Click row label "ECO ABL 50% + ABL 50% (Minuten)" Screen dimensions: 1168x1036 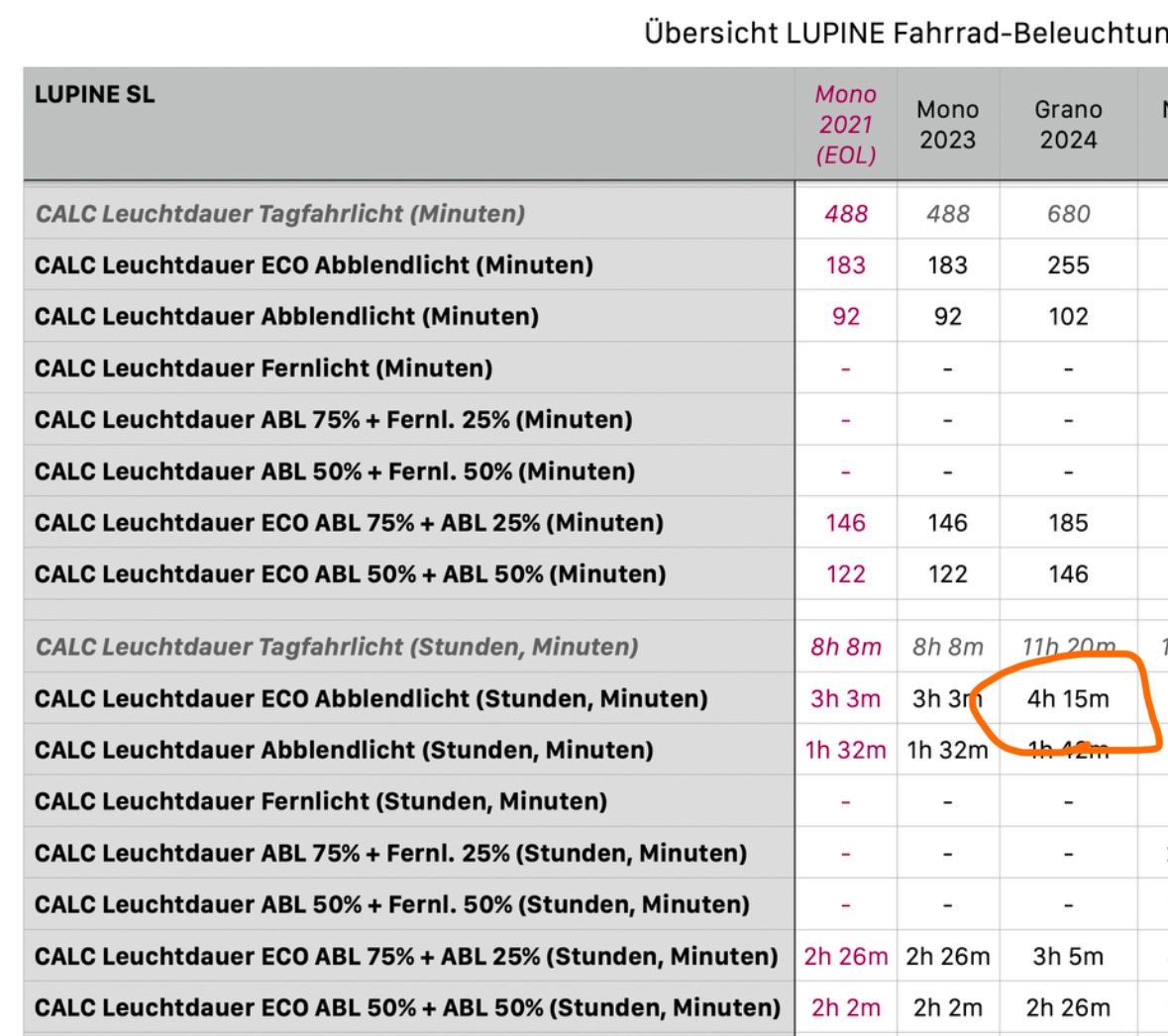(x=350, y=574)
